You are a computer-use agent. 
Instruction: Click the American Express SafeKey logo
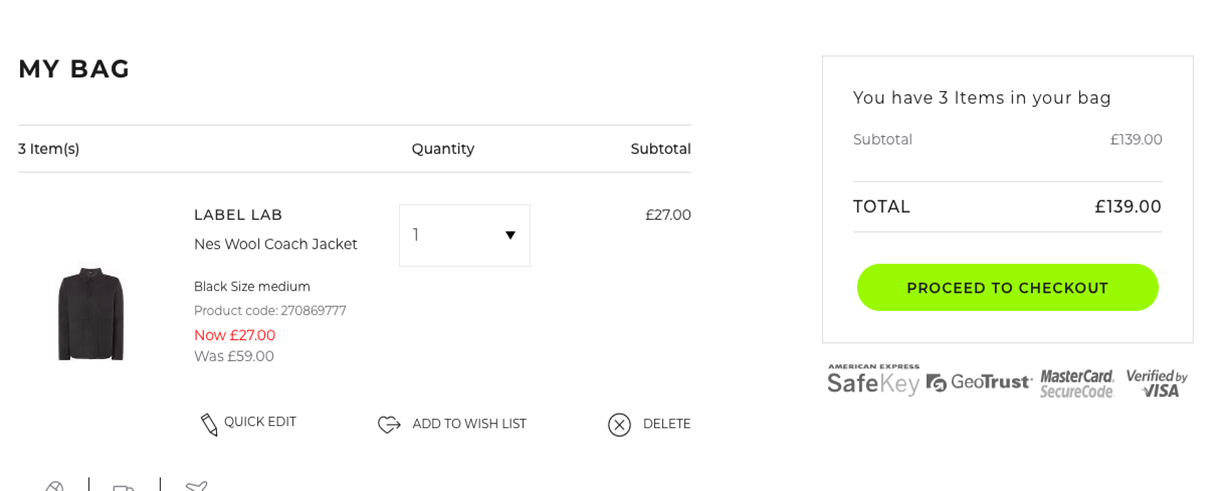[x=873, y=380]
